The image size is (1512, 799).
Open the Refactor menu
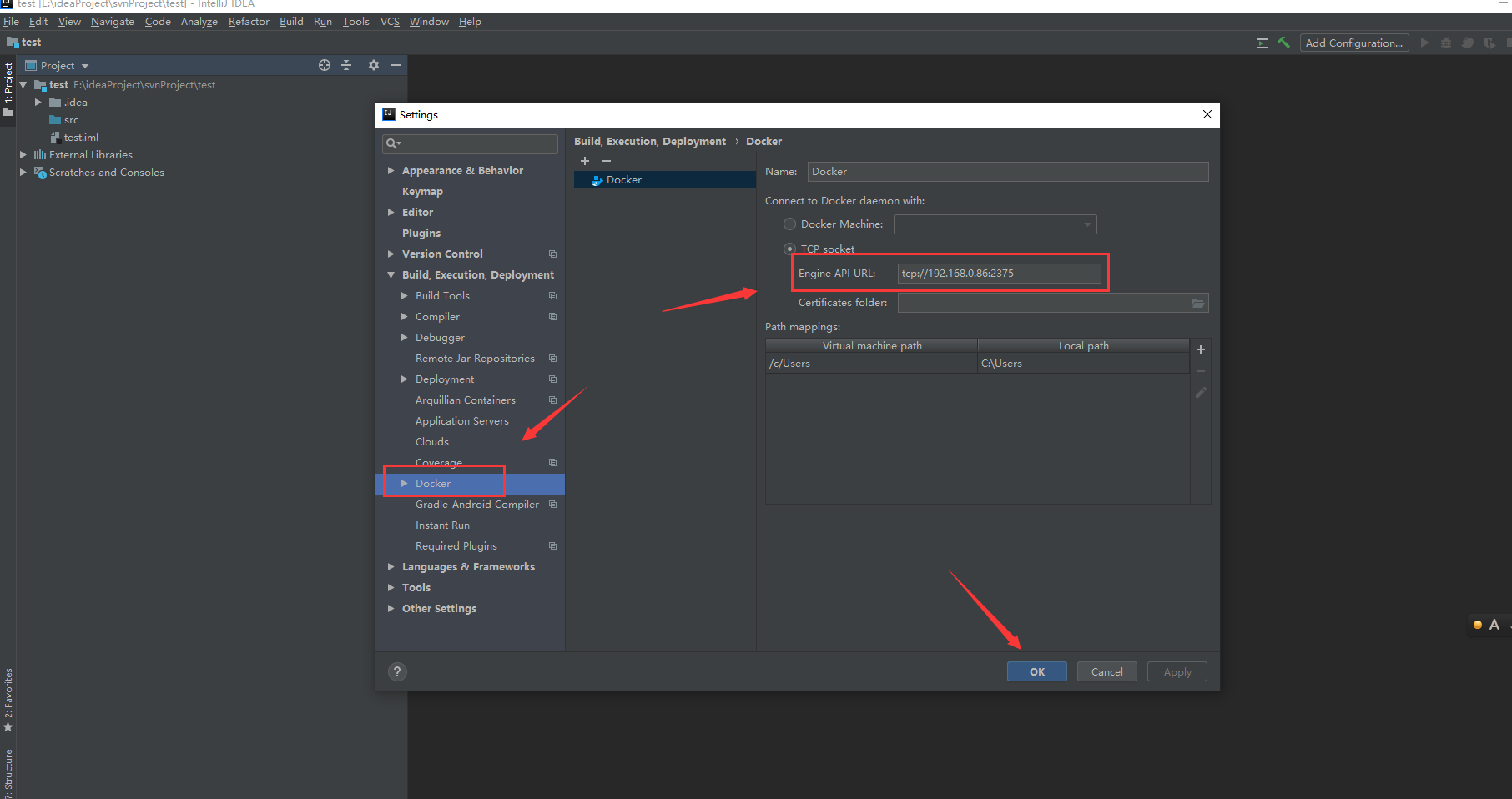249,22
